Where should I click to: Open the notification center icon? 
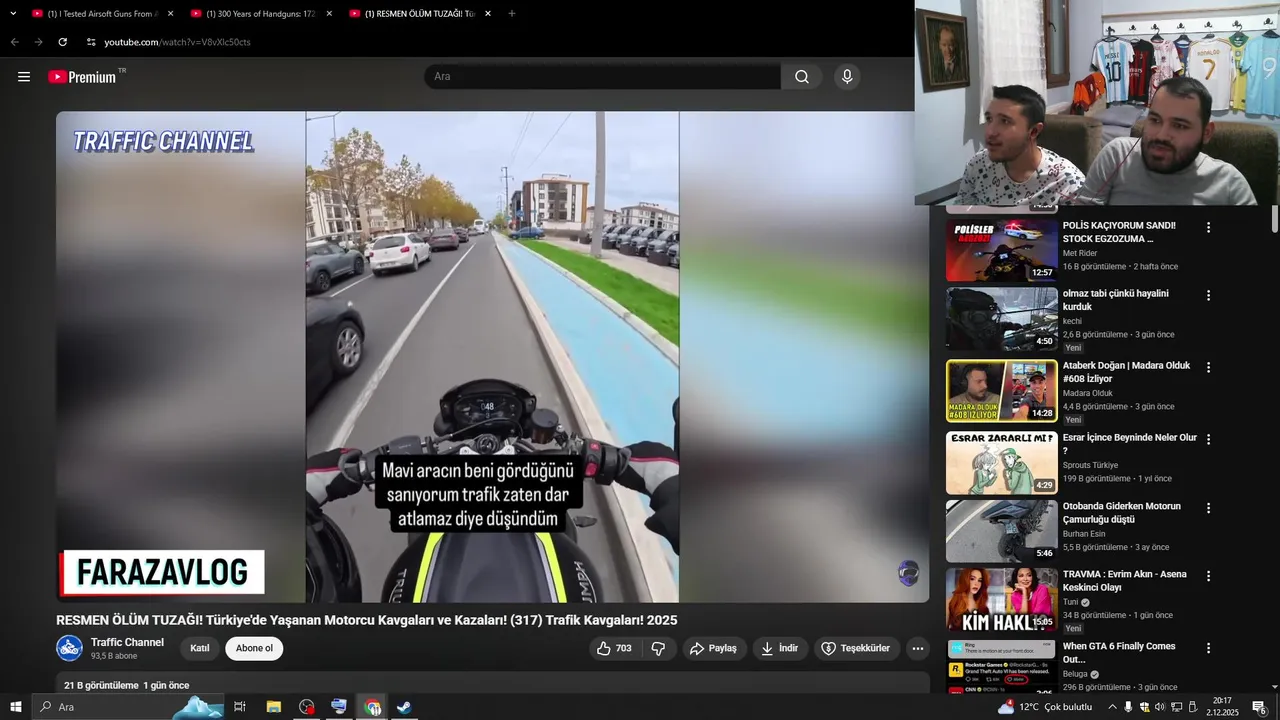click(x=1259, y=707)
